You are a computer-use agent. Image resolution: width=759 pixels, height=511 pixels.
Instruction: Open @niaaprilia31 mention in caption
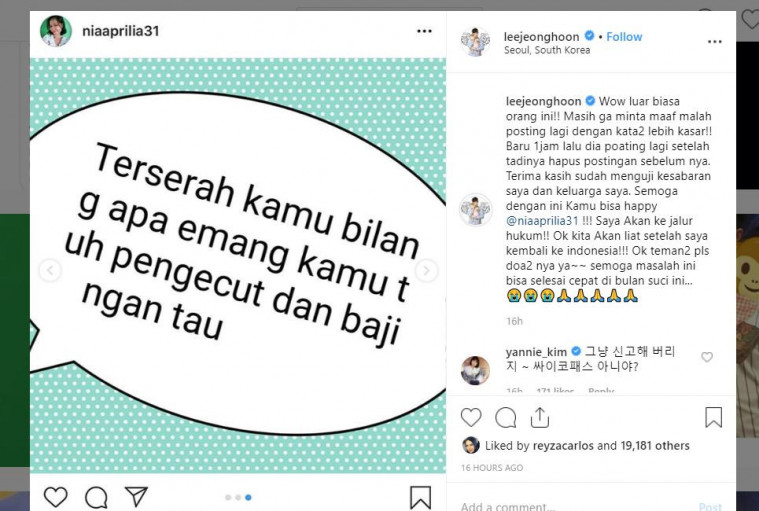542,221
